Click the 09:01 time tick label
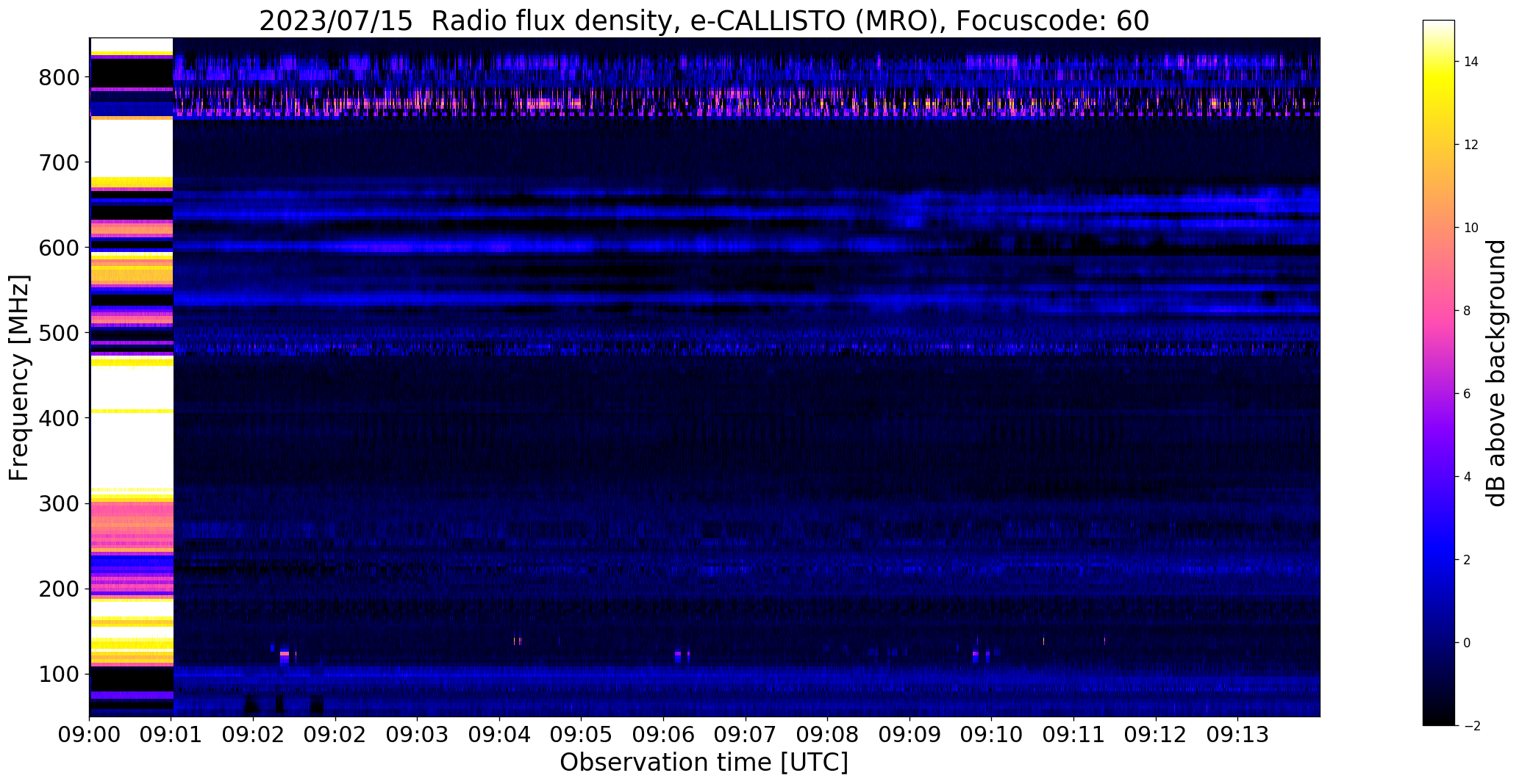 point(171,735)
